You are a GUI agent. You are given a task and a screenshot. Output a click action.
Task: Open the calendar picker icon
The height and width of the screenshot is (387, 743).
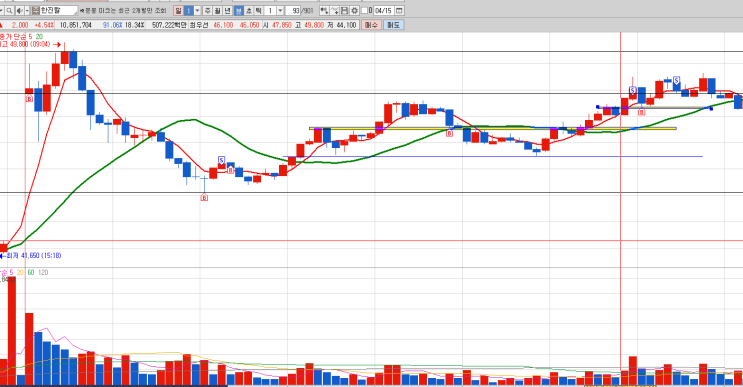pos(399,10)
